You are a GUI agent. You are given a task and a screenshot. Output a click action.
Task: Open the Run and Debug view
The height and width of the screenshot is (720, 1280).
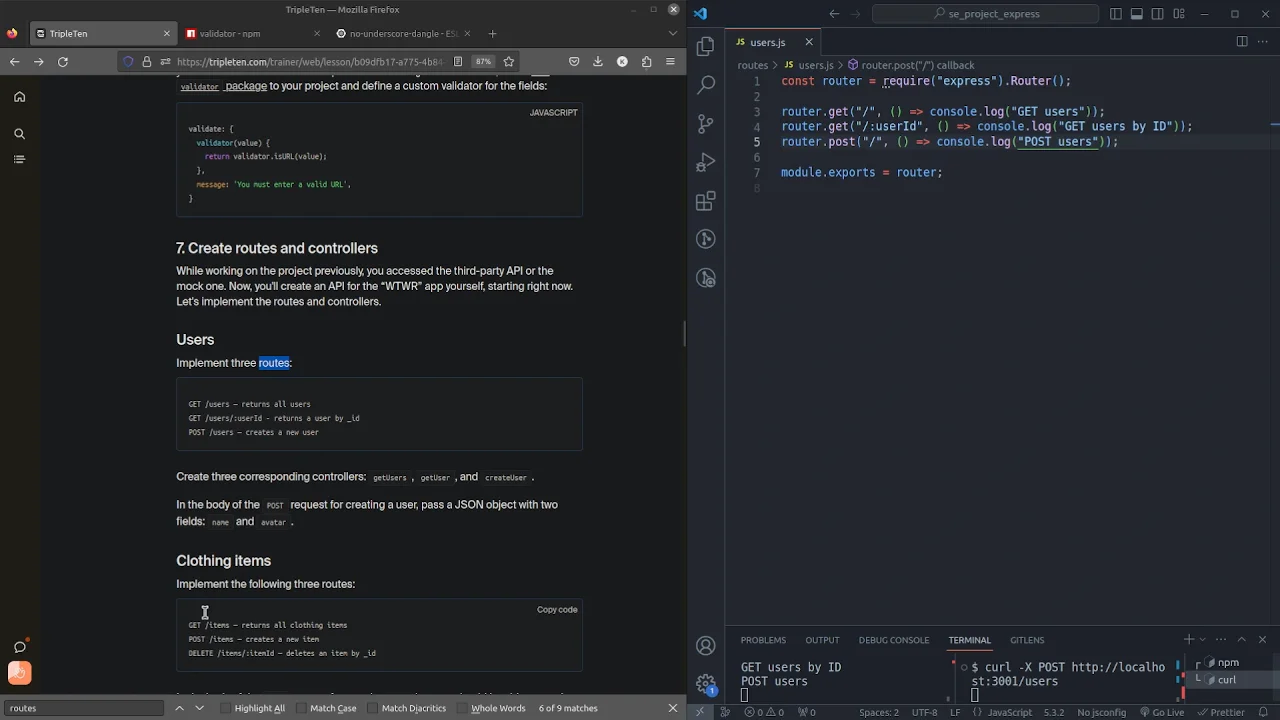point(706,162)
